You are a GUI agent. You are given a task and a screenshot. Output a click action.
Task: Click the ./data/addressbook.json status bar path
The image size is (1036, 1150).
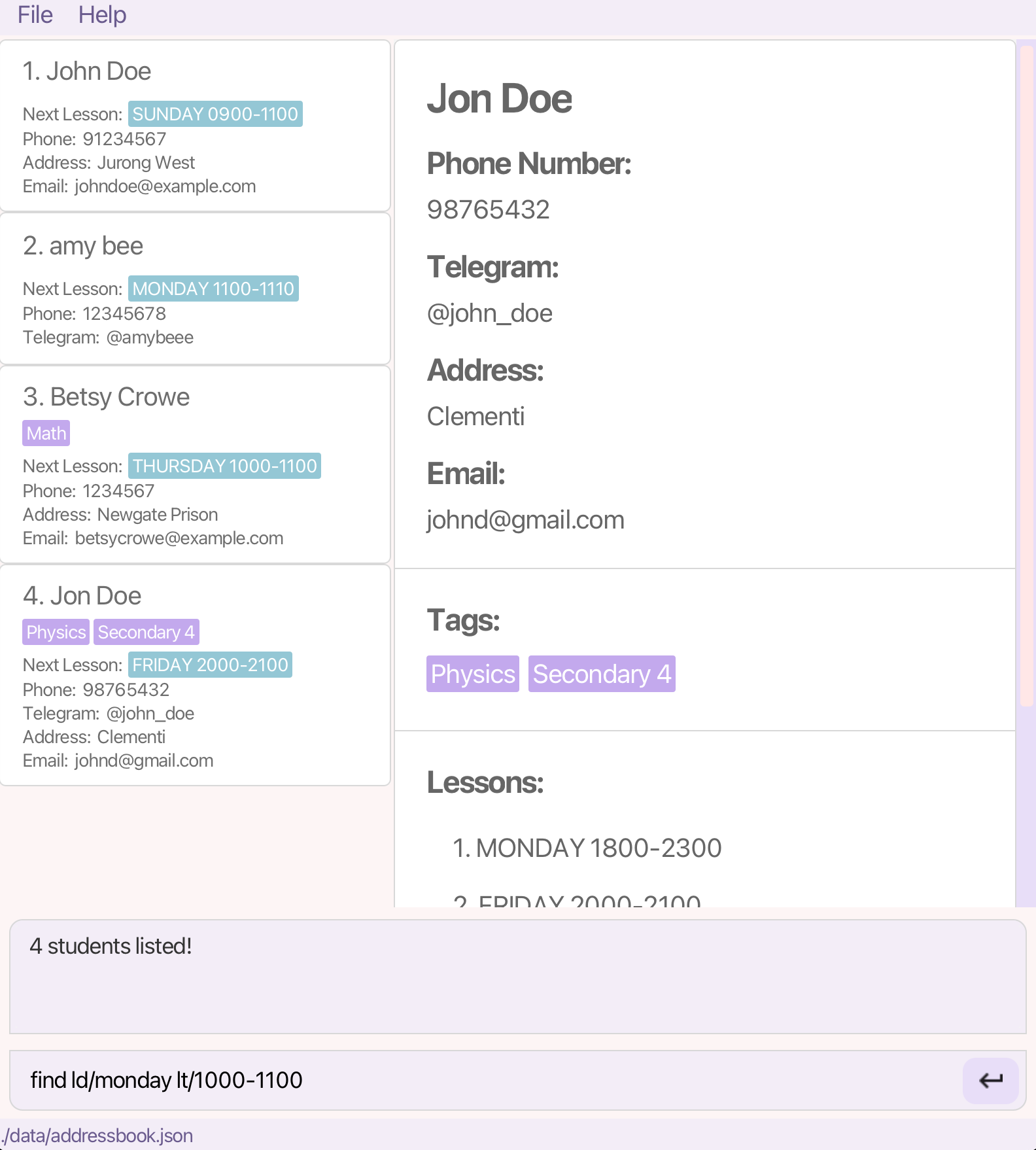[97, 1136]
